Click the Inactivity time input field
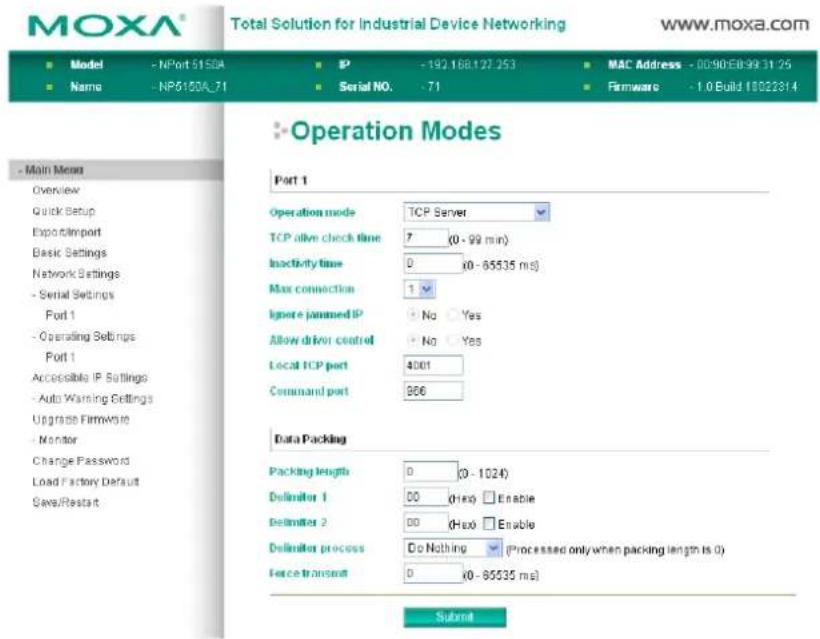 coord(433,264)
